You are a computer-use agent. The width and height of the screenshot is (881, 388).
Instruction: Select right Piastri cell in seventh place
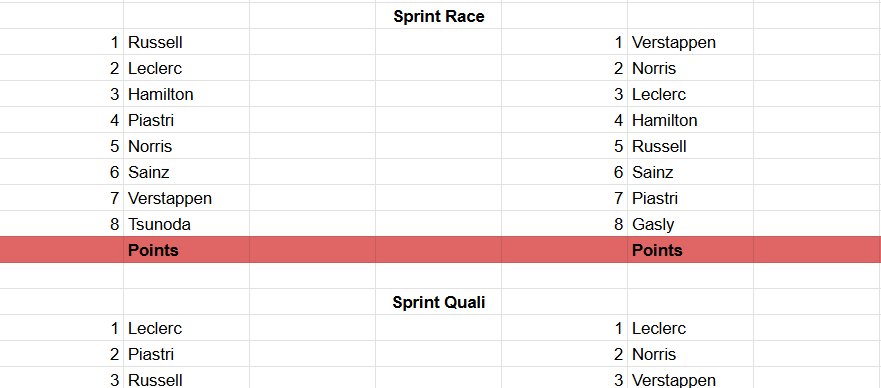(x=691, y=198)
